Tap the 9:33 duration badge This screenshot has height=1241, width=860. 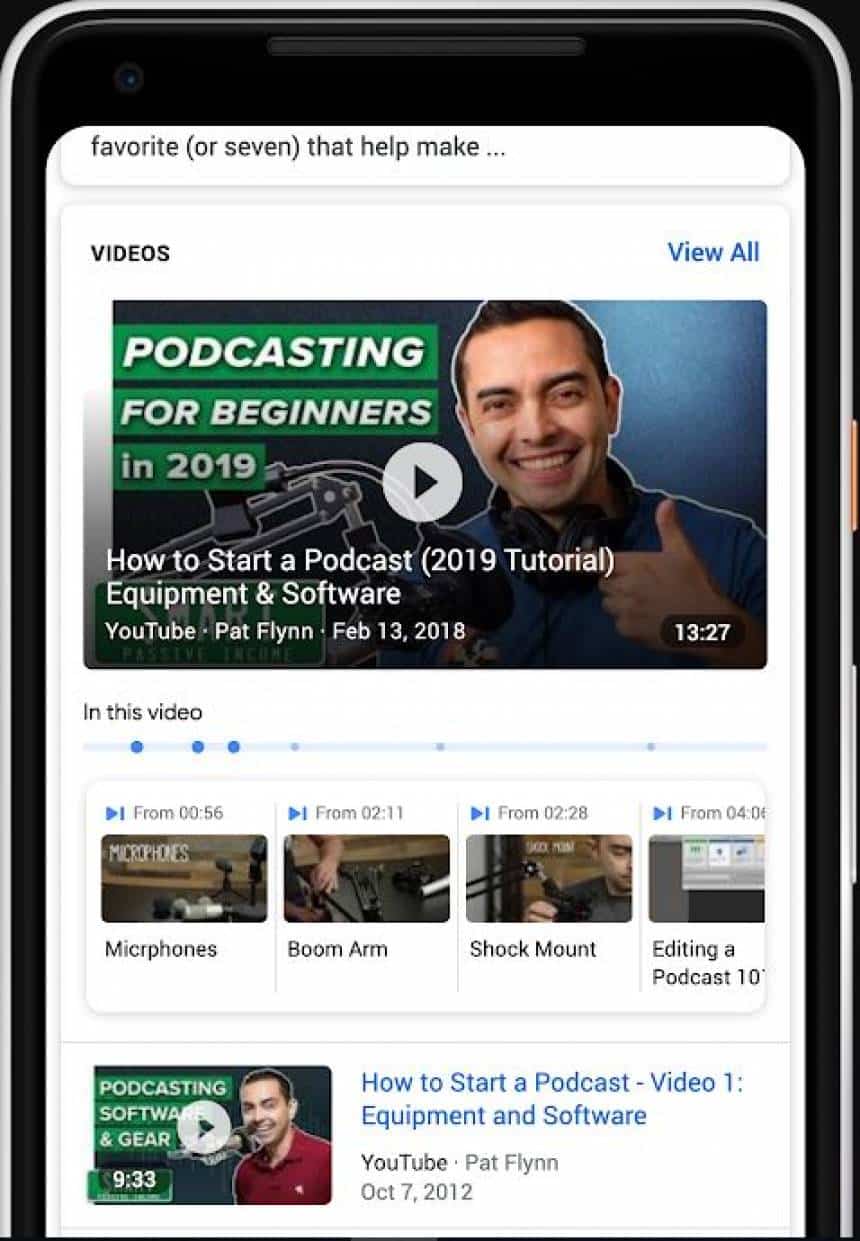(133, 1180)
